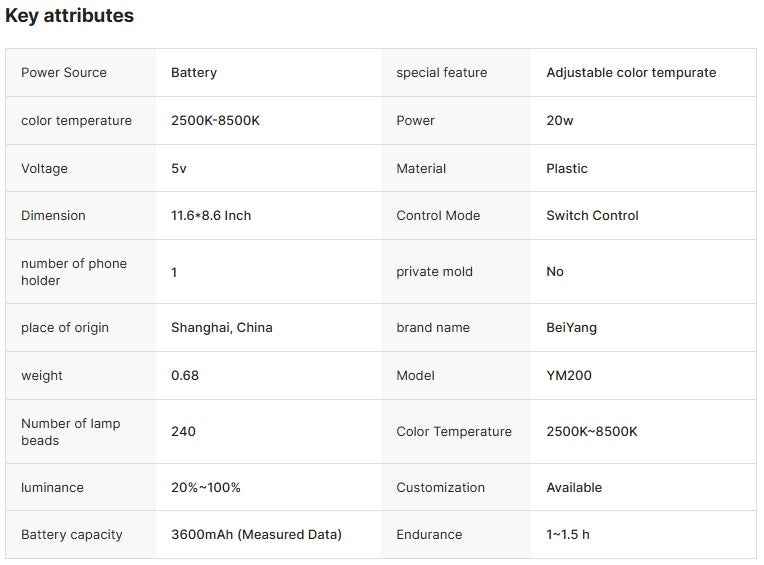Select the "Plastic" material value
Image resolution: width=764 pixels, height=565 pixels.
click(x=567, y=169)
